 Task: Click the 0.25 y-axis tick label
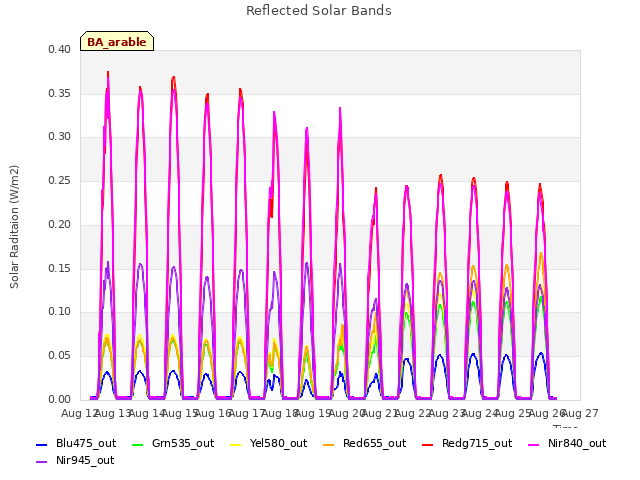60,180
